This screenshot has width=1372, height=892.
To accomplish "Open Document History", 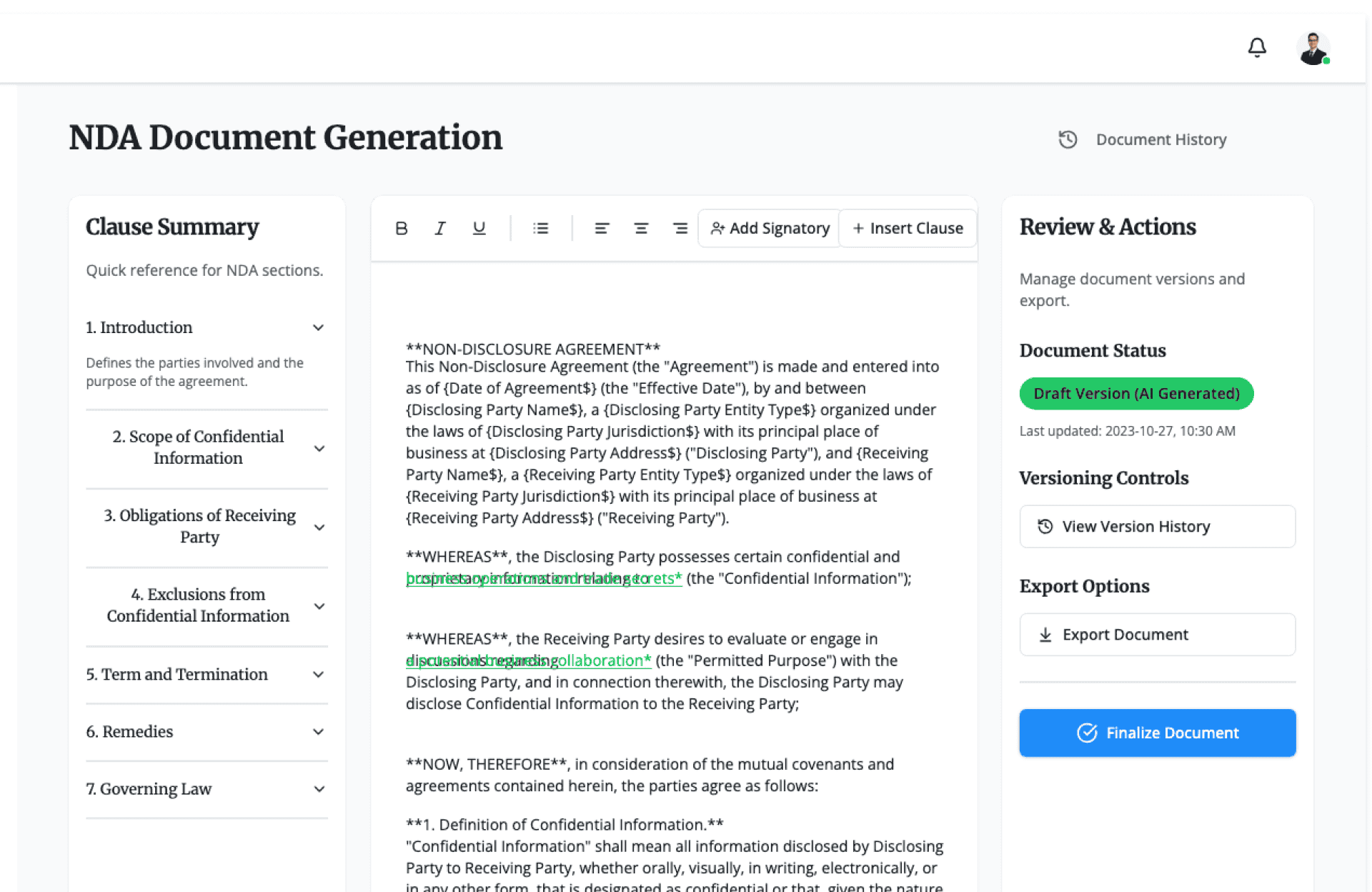I will click(x=1143, y=139).
